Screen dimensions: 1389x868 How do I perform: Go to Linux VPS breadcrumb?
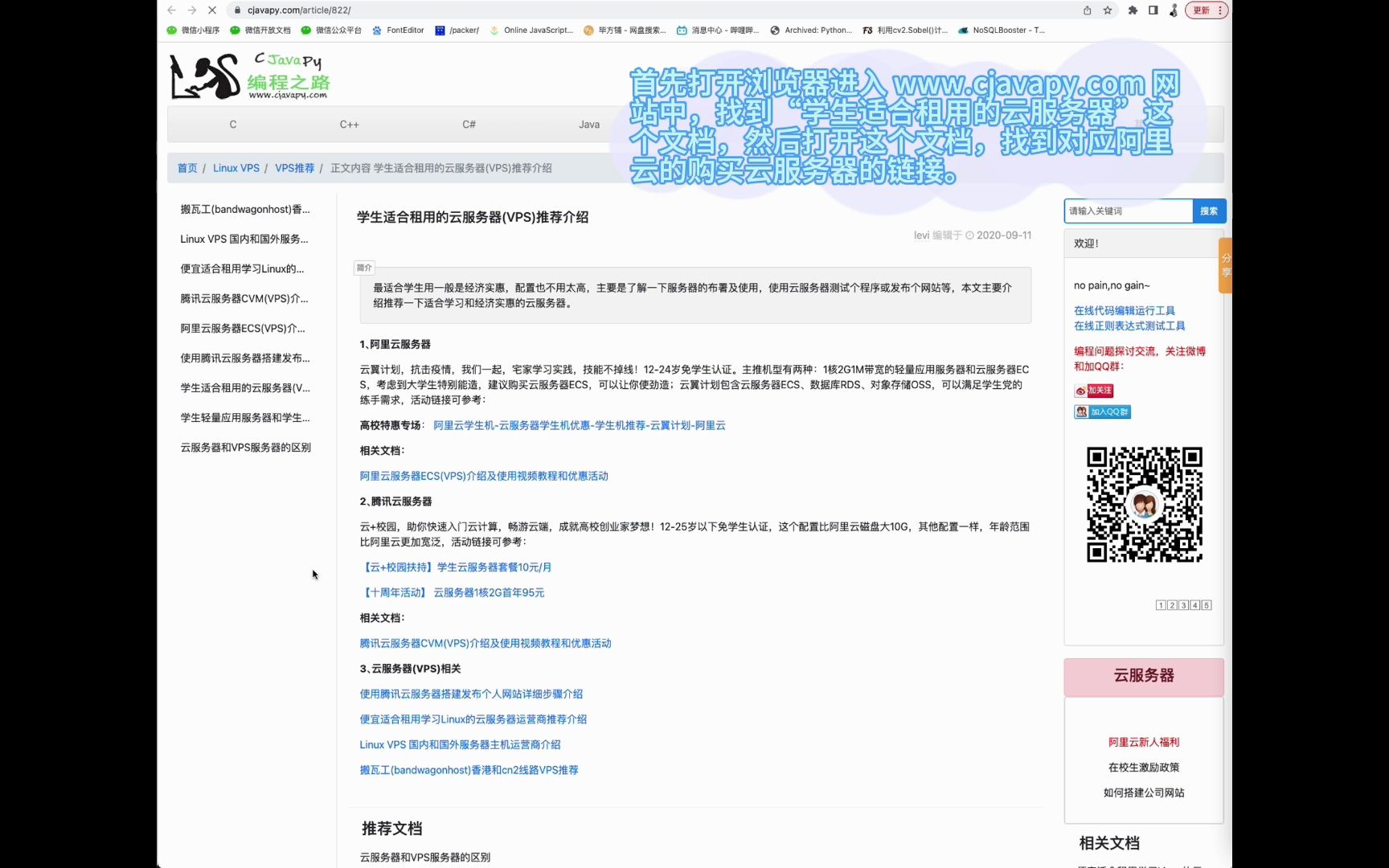tap(236, 168)
